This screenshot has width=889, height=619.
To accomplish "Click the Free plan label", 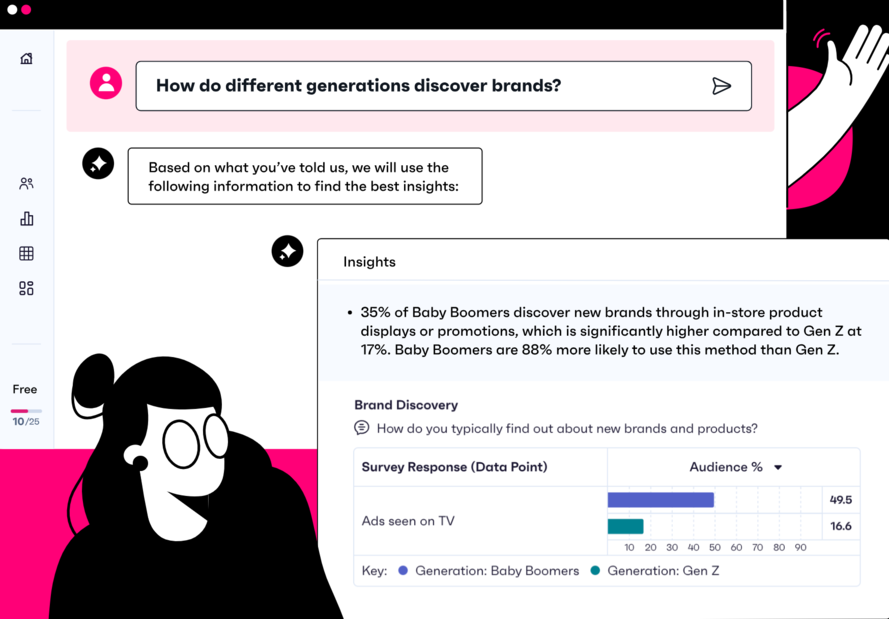I will click(x=24, y=389).
